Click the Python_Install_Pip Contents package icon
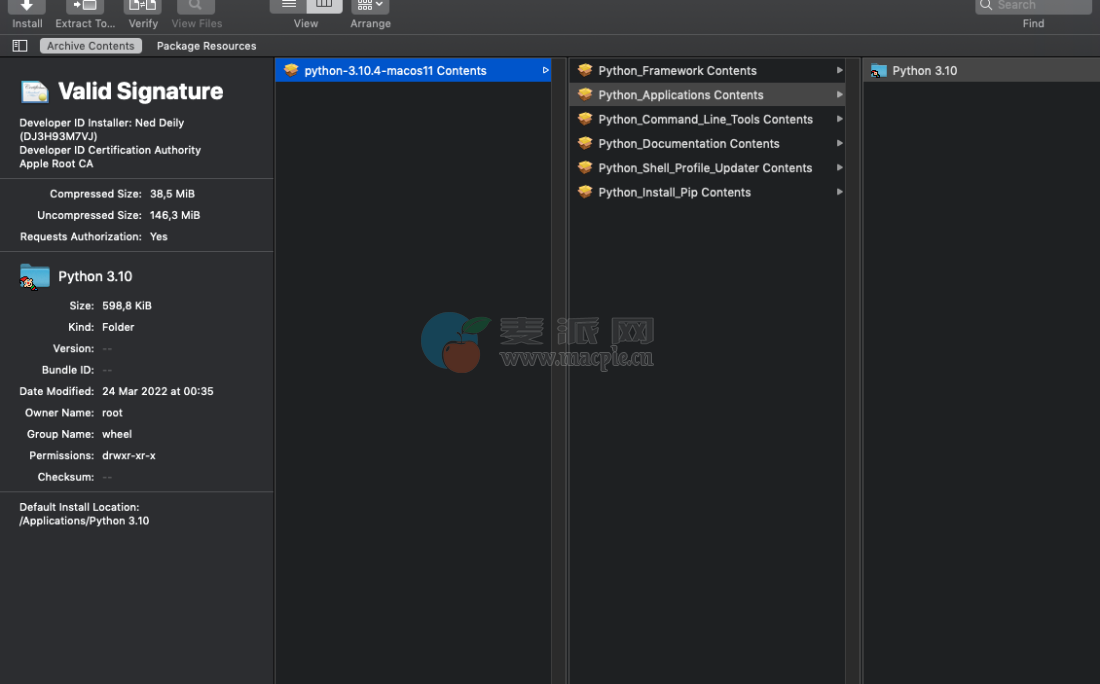Image resolution: width=1100 pixels, height=684 pixels. (585, 192)
